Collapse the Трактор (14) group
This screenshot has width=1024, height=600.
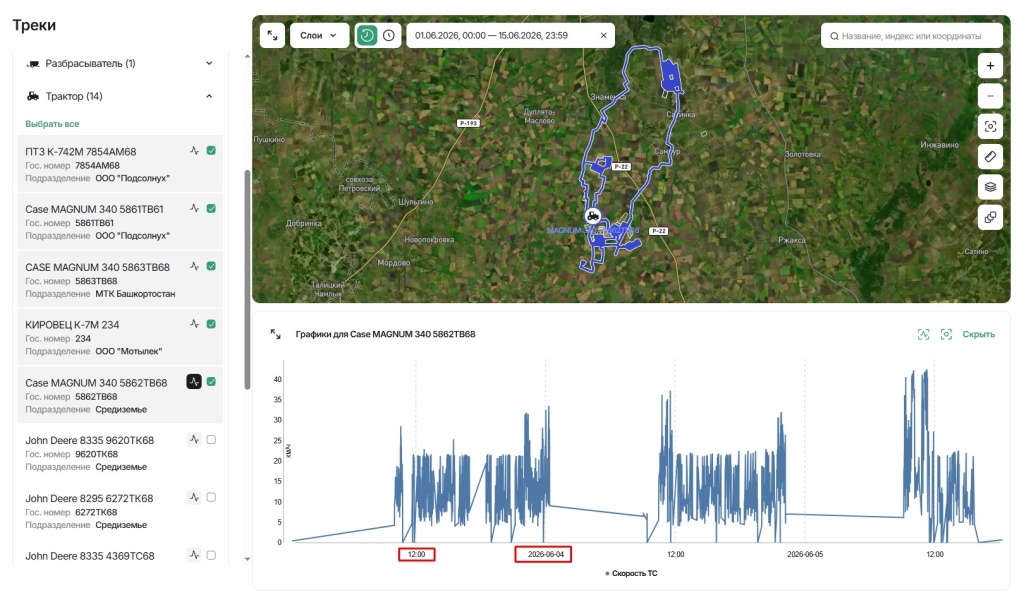pos(120,96)
